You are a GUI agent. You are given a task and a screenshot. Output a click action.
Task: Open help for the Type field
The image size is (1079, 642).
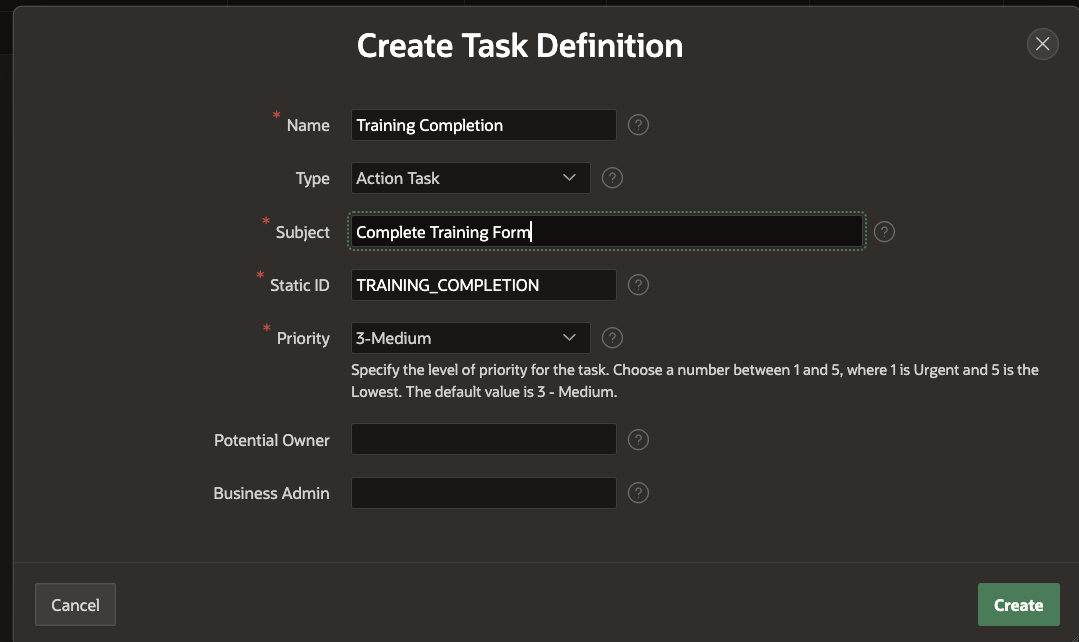(x=613, y=178)
